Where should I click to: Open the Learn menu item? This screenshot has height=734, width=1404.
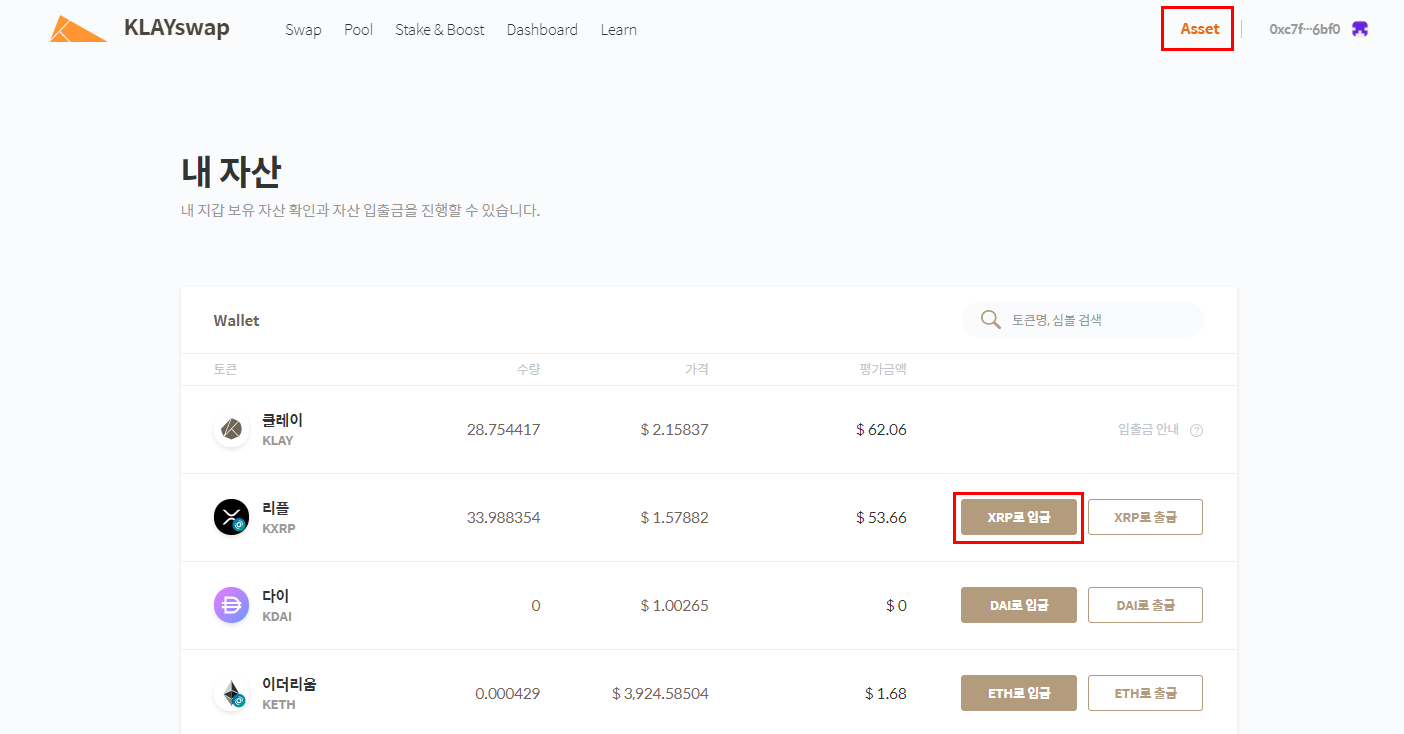click(618, 30)
